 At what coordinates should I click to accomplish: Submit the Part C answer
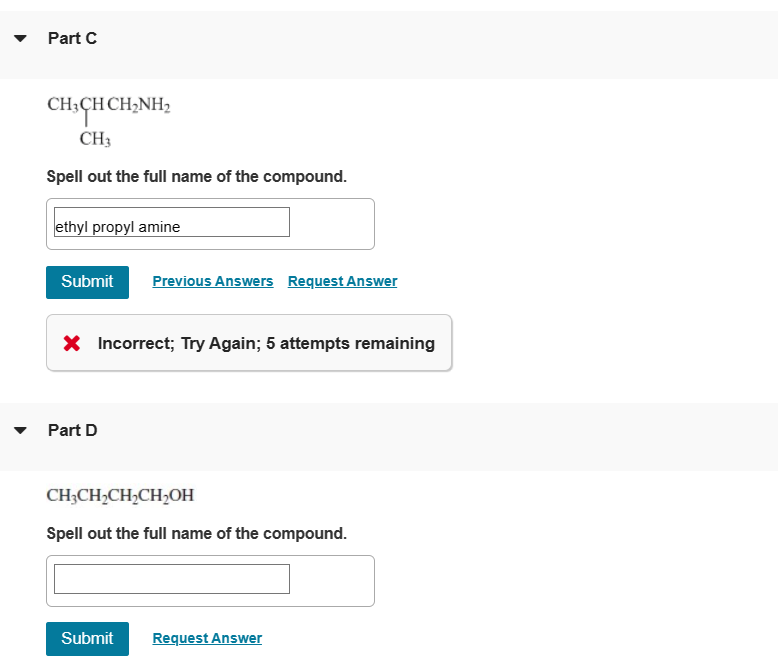click(x=87, y=282)
